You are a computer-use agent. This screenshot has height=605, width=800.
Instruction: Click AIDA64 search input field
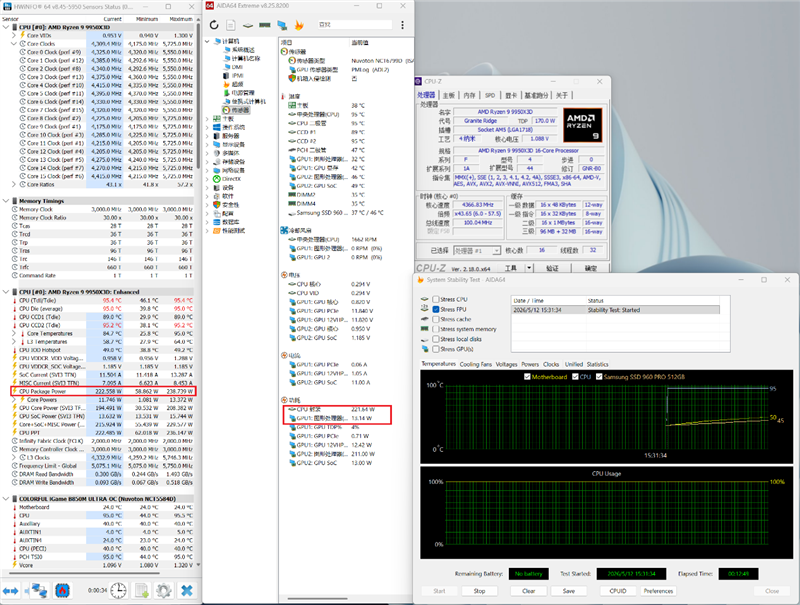point(354,24)
